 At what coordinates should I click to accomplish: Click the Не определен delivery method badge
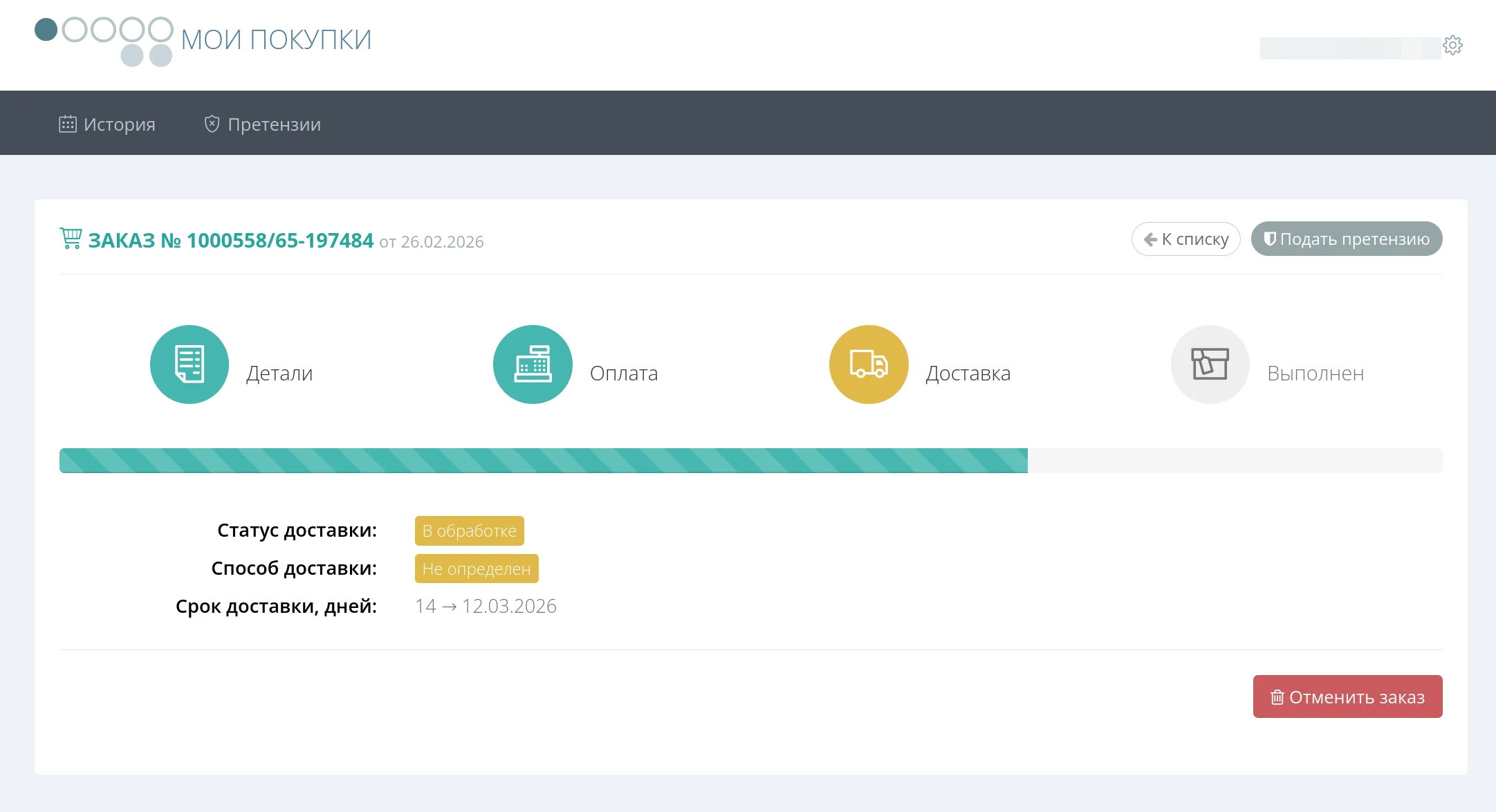point(477,569)
